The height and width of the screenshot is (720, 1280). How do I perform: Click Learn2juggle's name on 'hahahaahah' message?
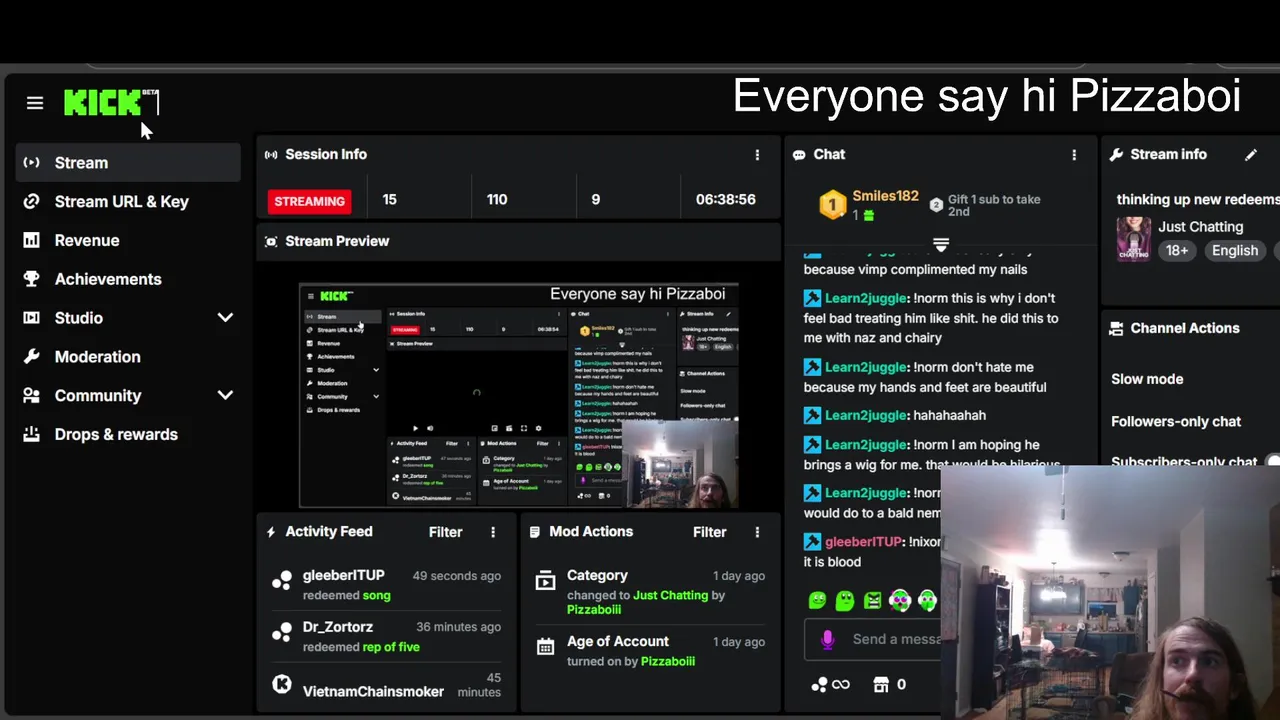865,416
